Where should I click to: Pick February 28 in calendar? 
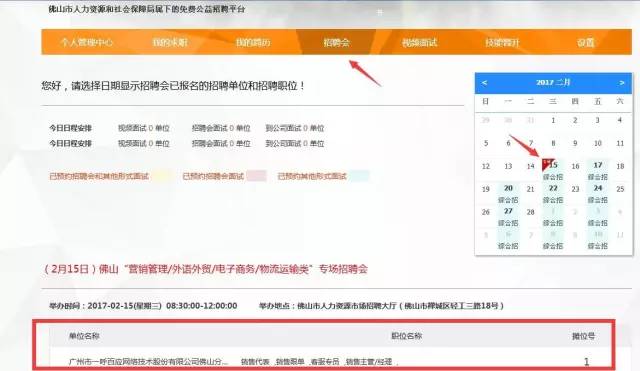530,212
